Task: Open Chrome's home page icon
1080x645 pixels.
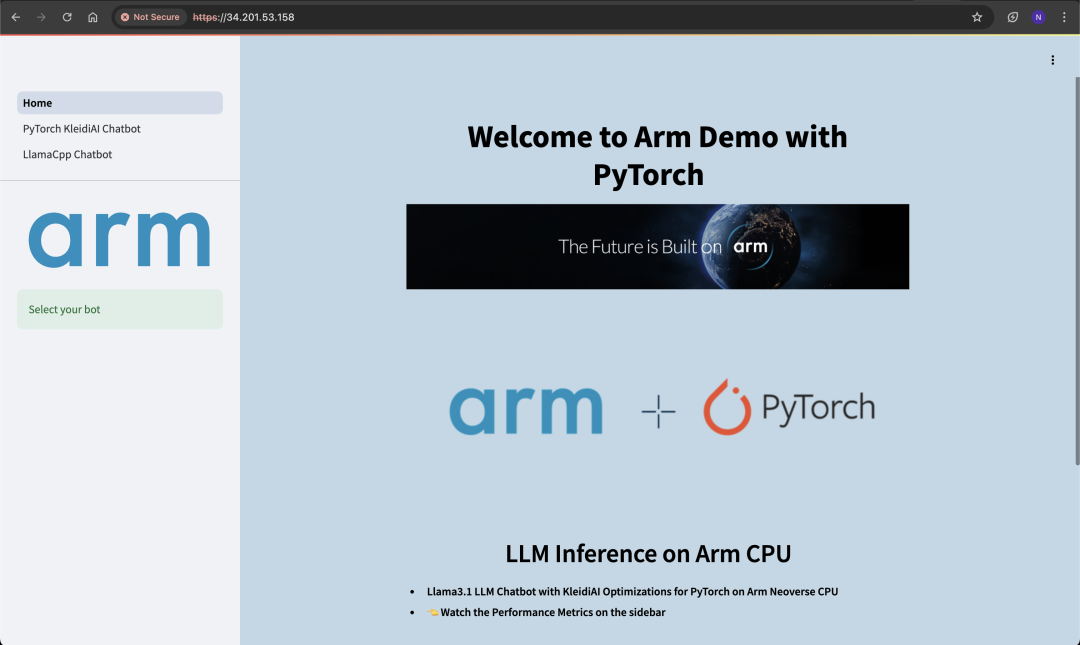Action: tap(92, 17)
